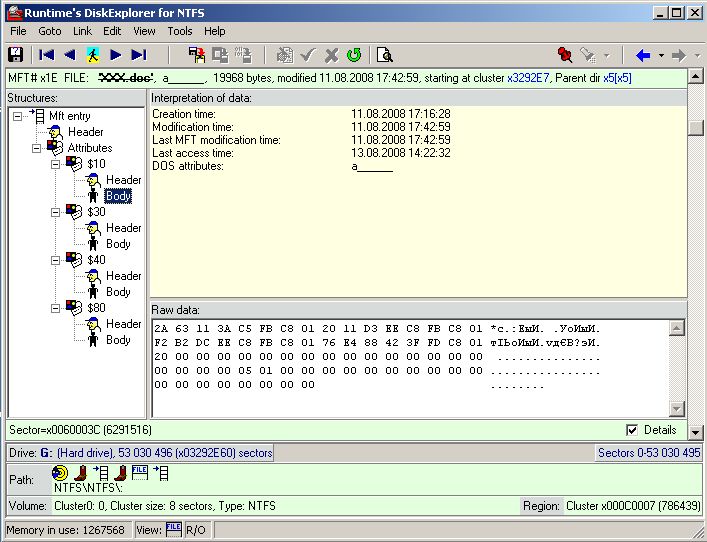The width and height of the screenshot is (707, 542).
Task: Open the forward-arrow history dropdown
Action: [697, 55]
